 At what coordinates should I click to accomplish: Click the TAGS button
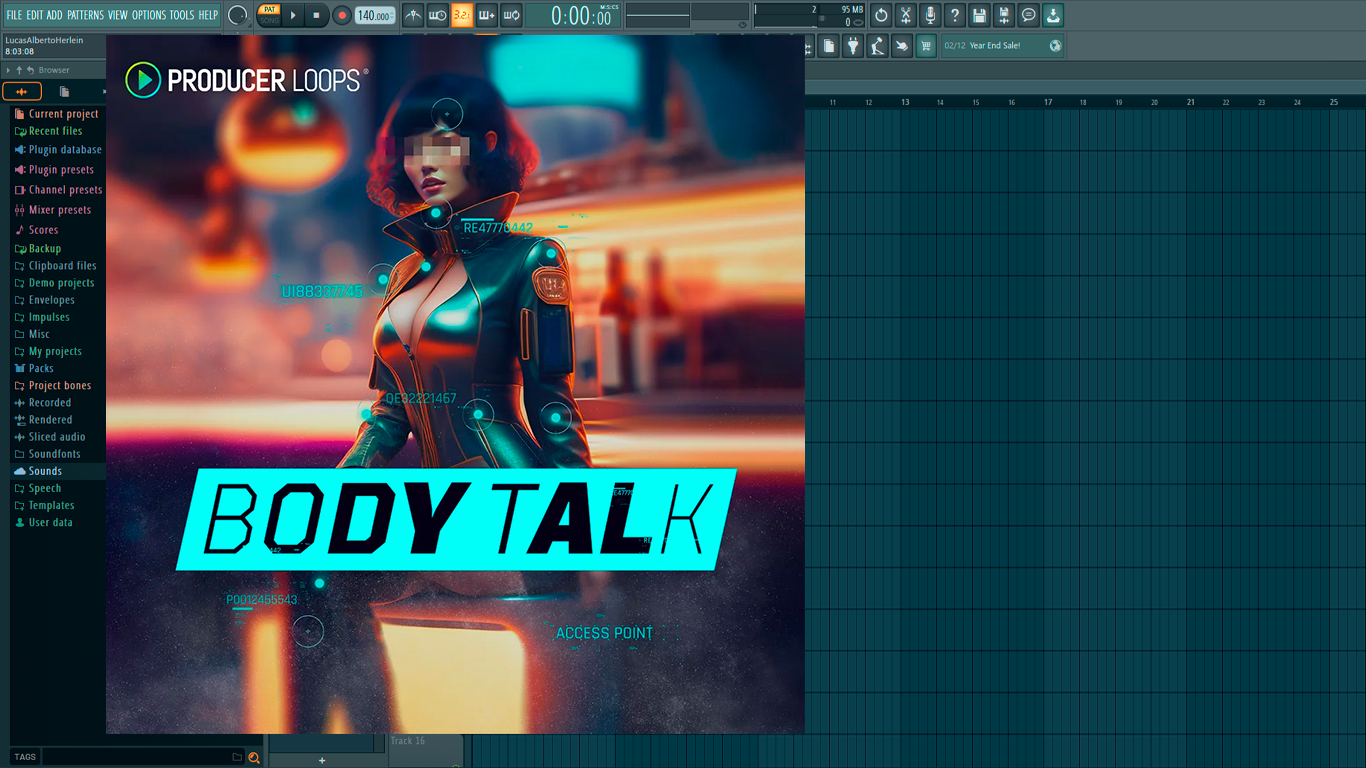click(25, 757)
